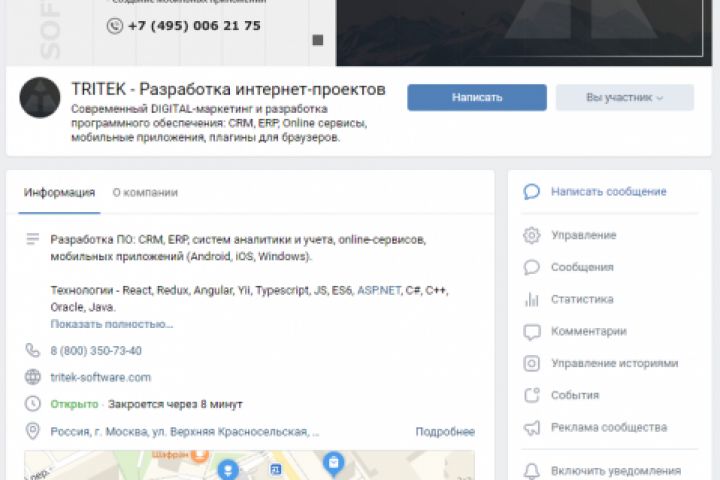The image size is (720, 480).
Task: Open Реклама сообщества menu item
Action: (x=609, y=428)
